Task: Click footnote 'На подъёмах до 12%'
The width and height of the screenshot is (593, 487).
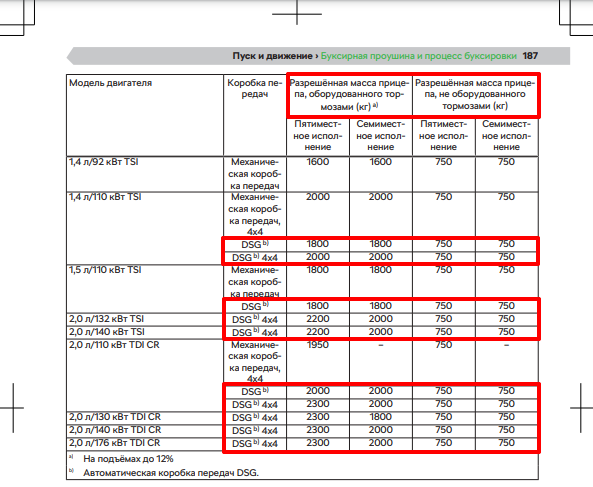Action: click(x=128, y=459)
